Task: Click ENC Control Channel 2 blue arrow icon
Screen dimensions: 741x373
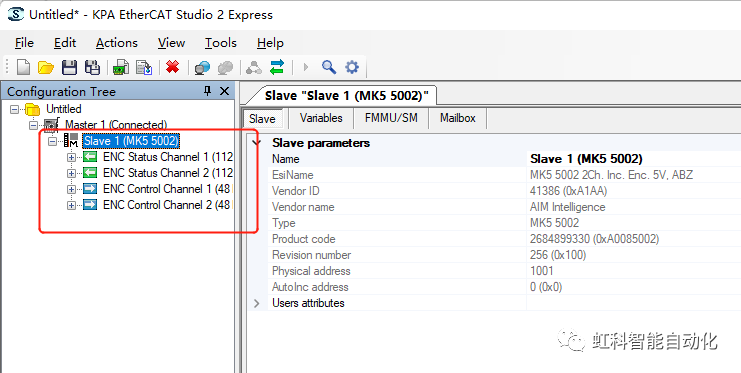Action: coord(90,205)
